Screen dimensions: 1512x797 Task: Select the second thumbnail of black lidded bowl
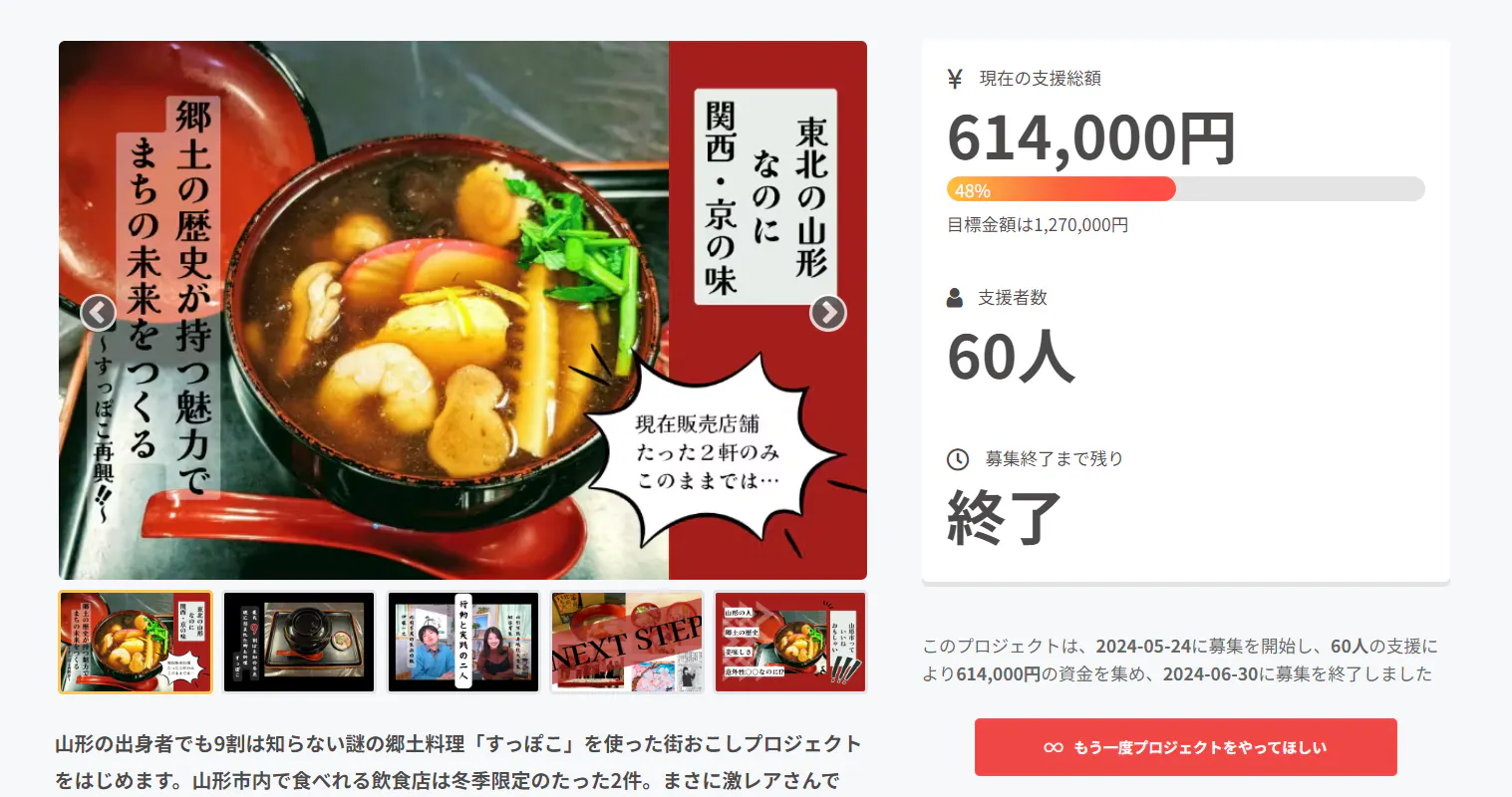pyautogui.click(x=299, y=642)
